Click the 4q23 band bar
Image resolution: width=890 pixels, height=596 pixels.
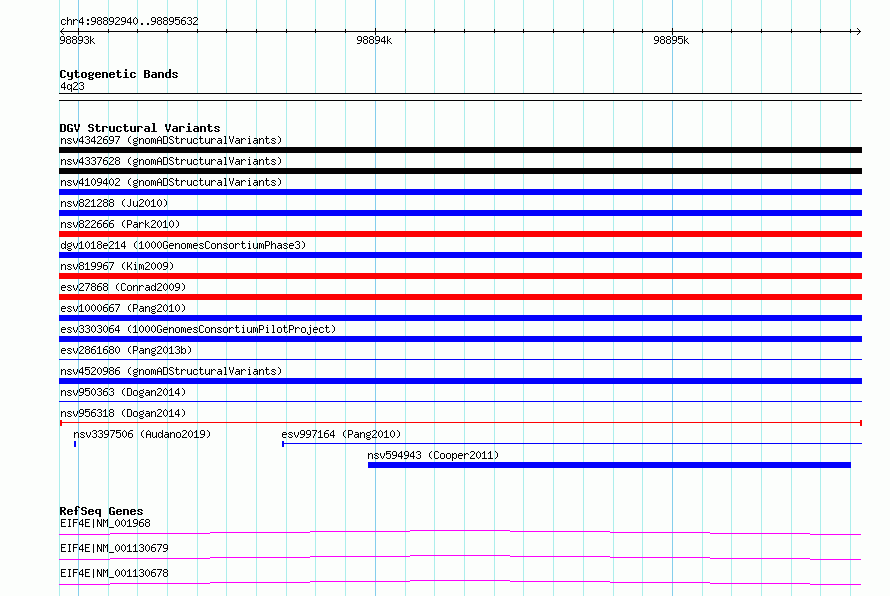460,97
